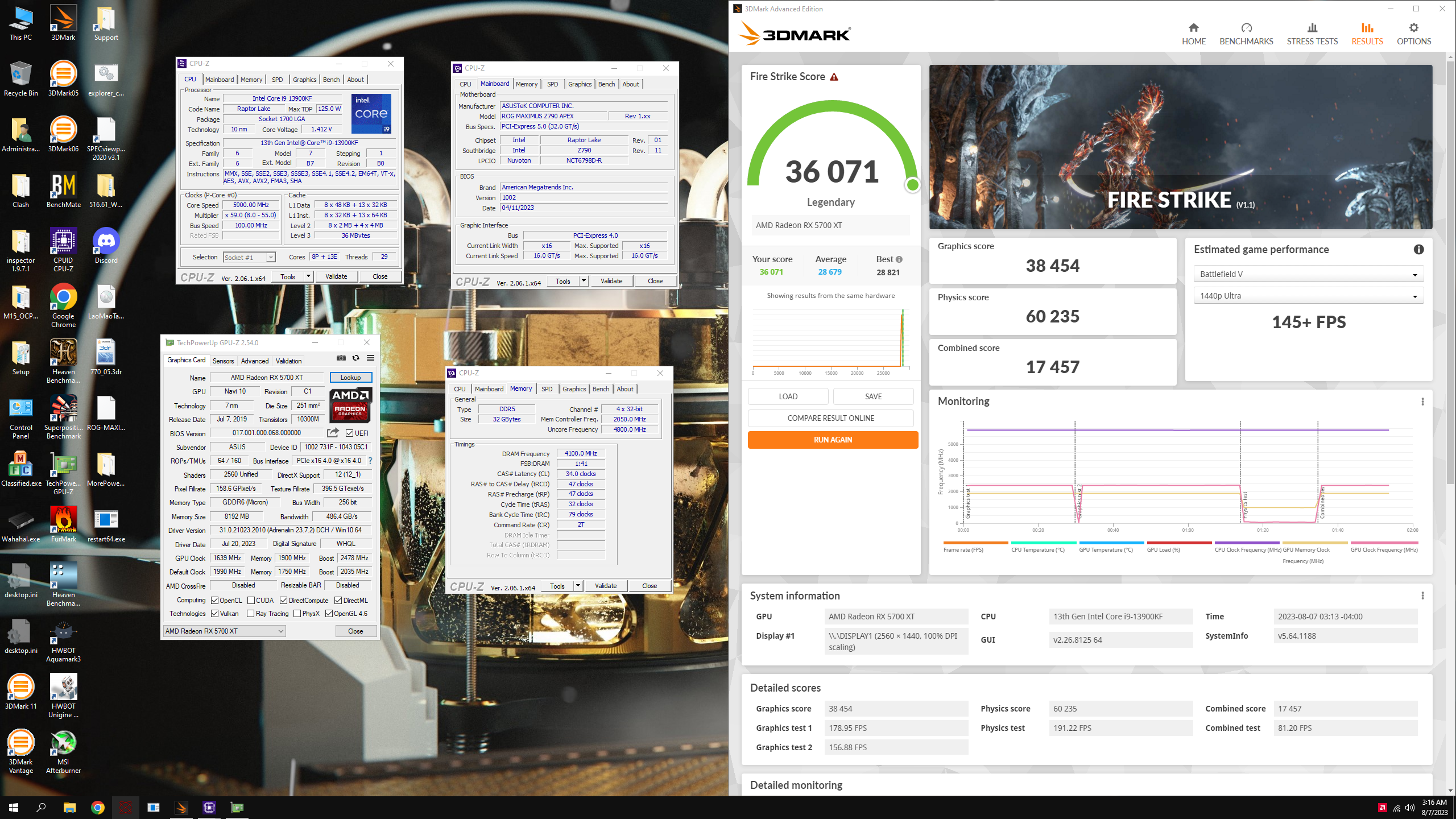1456x819 pixels.
Task: Toggle the DirectCompute checkbox in GPU-Z
Action: [x=283, y=601]
